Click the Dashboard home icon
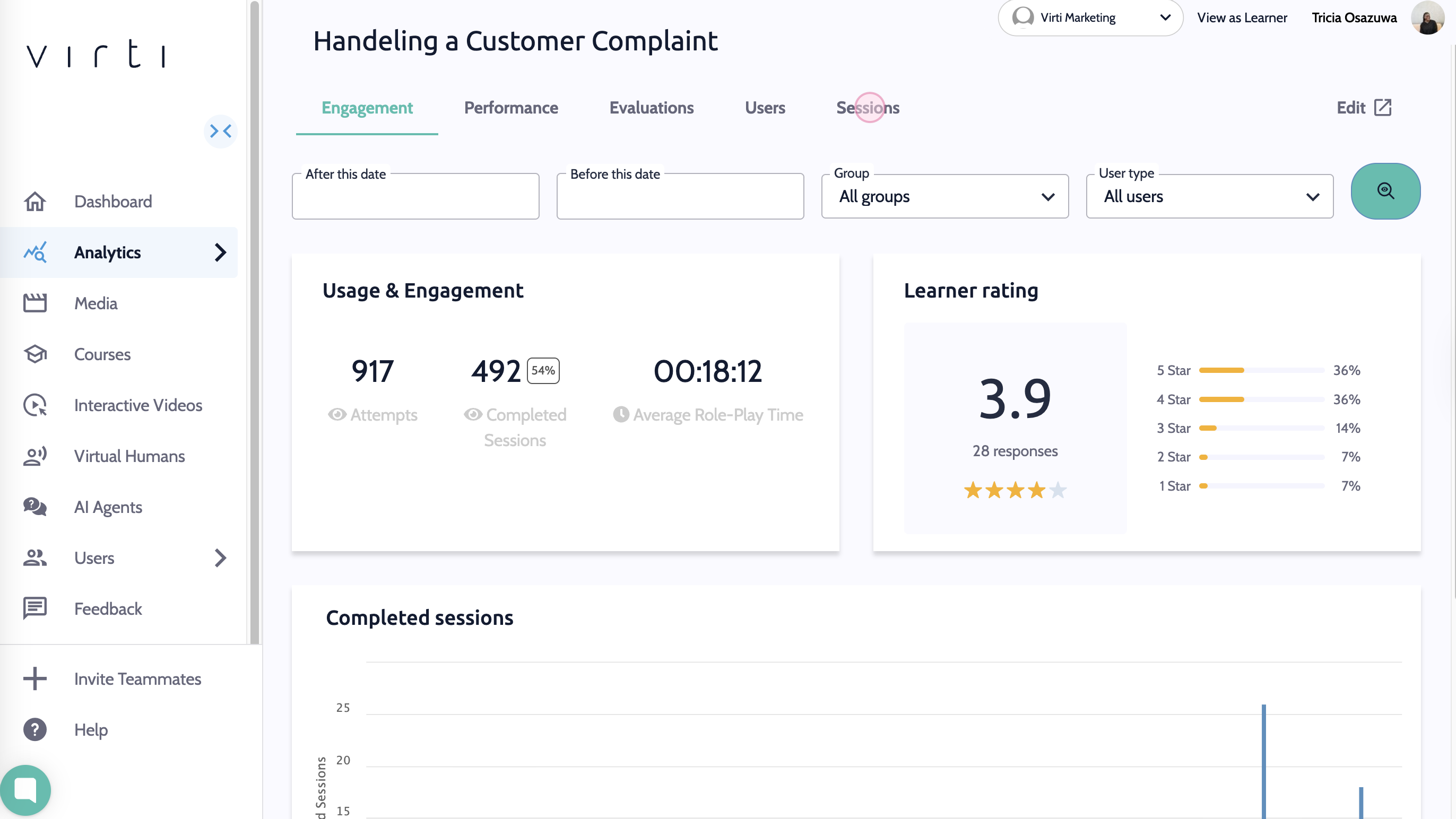Viewport: 1456px width, 819px height. point(34,202)
